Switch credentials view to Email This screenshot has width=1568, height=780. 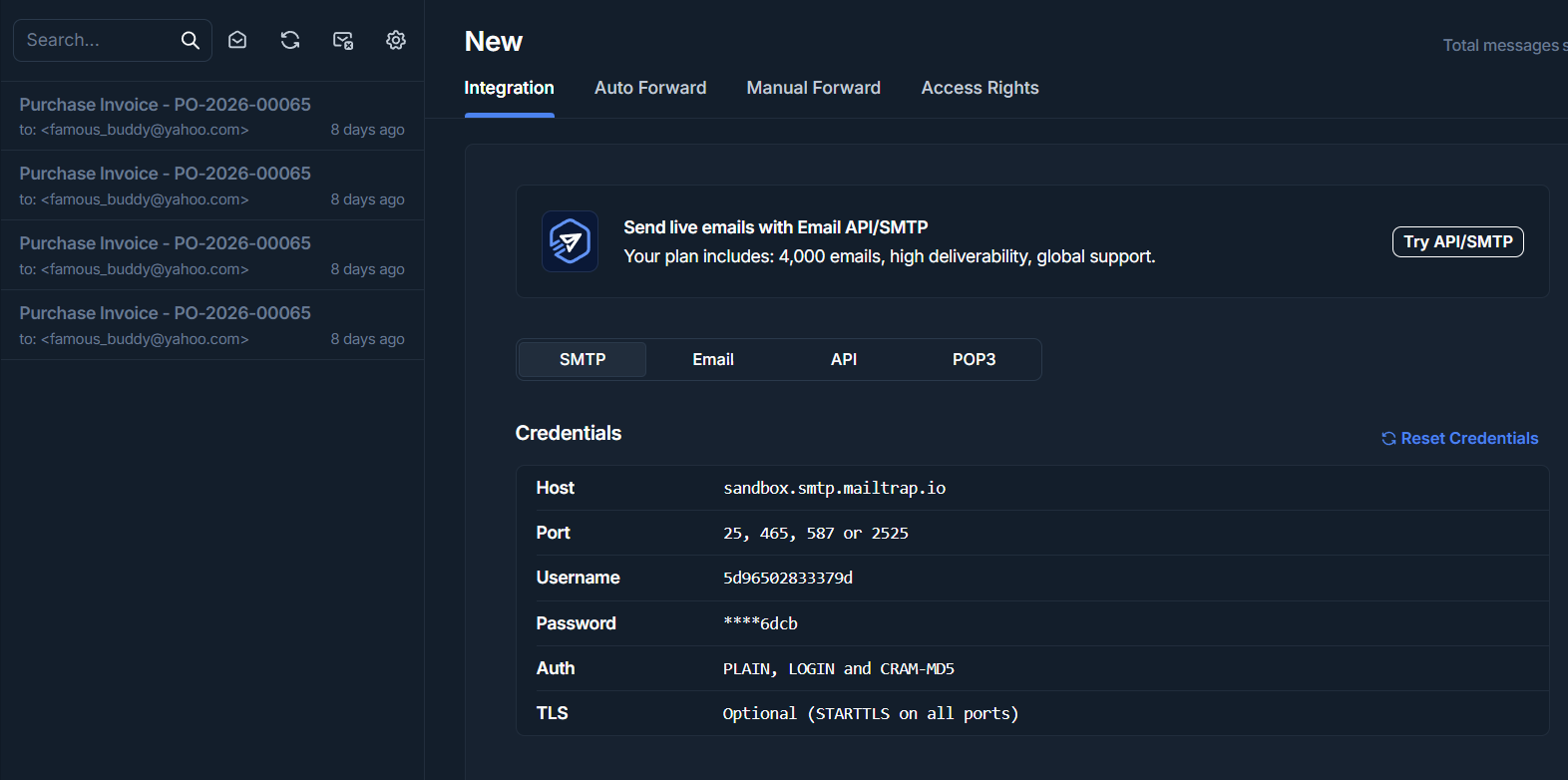[713, 359]
